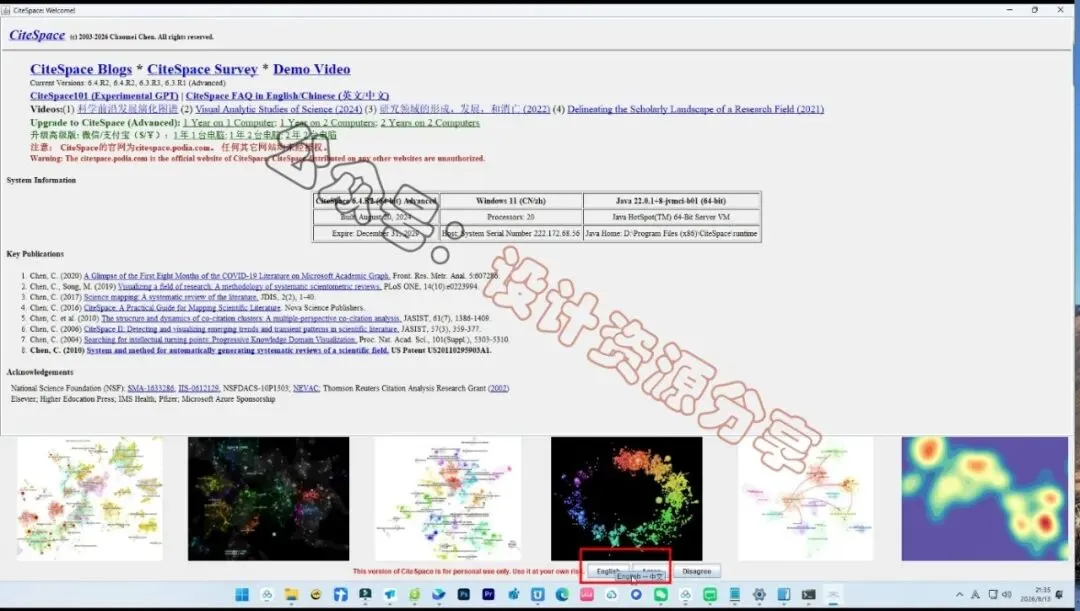The height and width of the screenshot is (611, 1080).
Task: Show hidden system tray icons chevron
Action: coord(959,594)
